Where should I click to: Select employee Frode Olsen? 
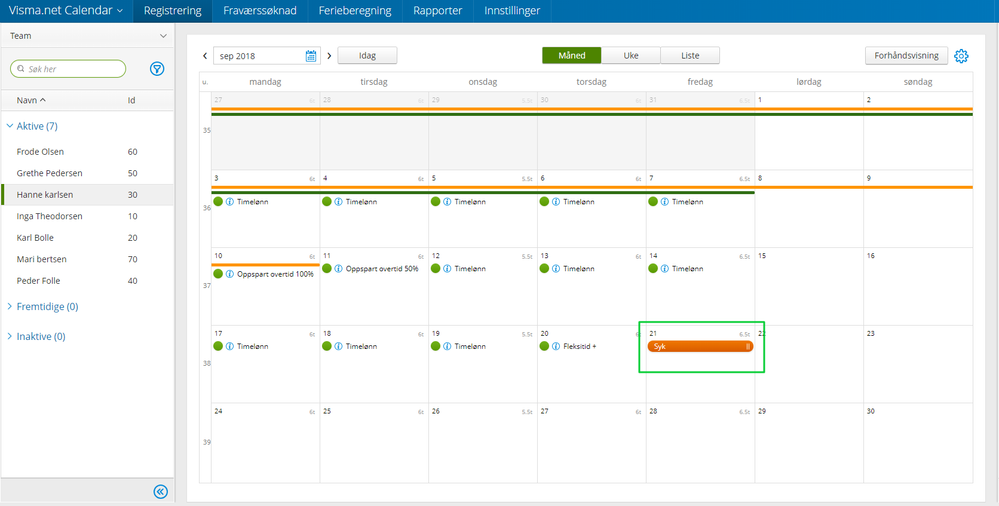tap(87, 152)
